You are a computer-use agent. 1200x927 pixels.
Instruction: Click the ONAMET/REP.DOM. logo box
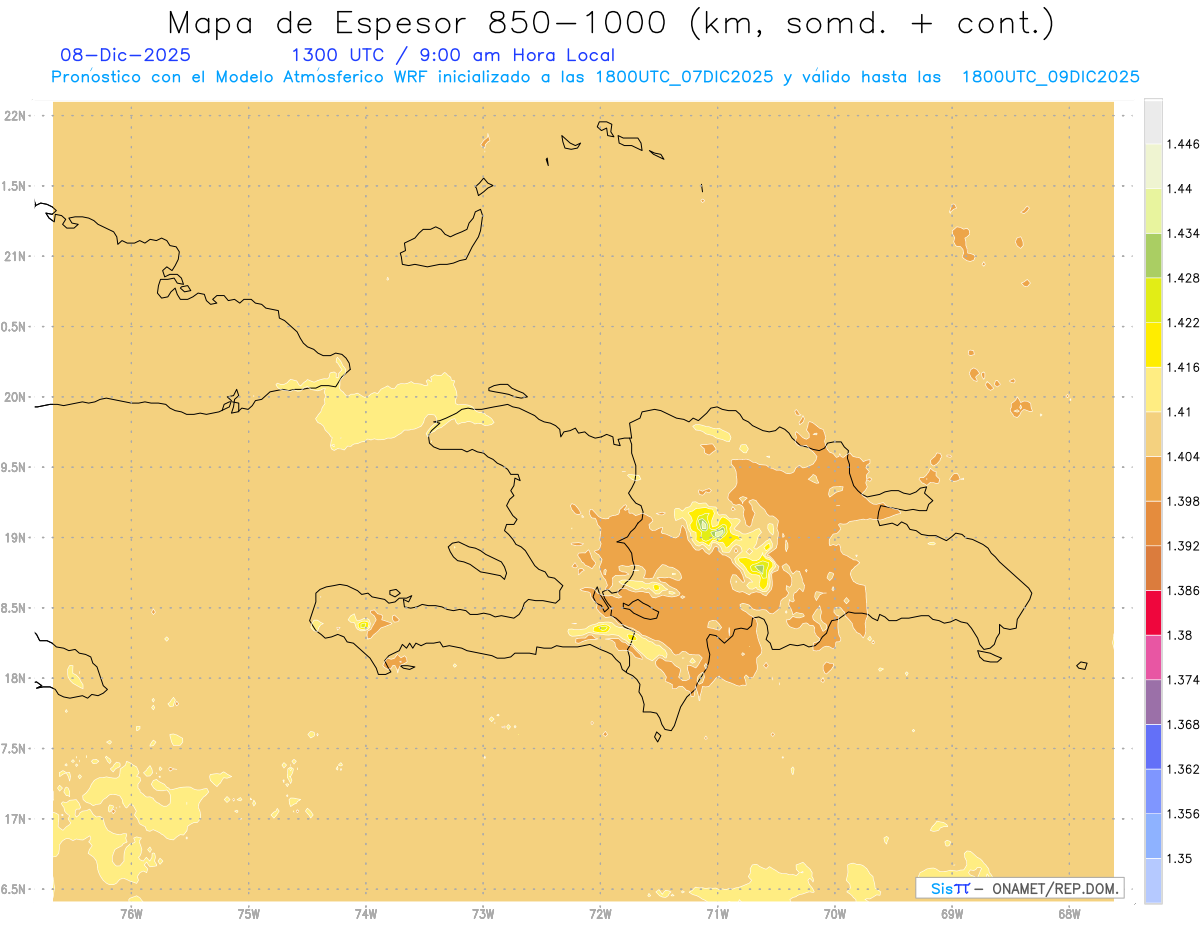(x=1020, y=888)
